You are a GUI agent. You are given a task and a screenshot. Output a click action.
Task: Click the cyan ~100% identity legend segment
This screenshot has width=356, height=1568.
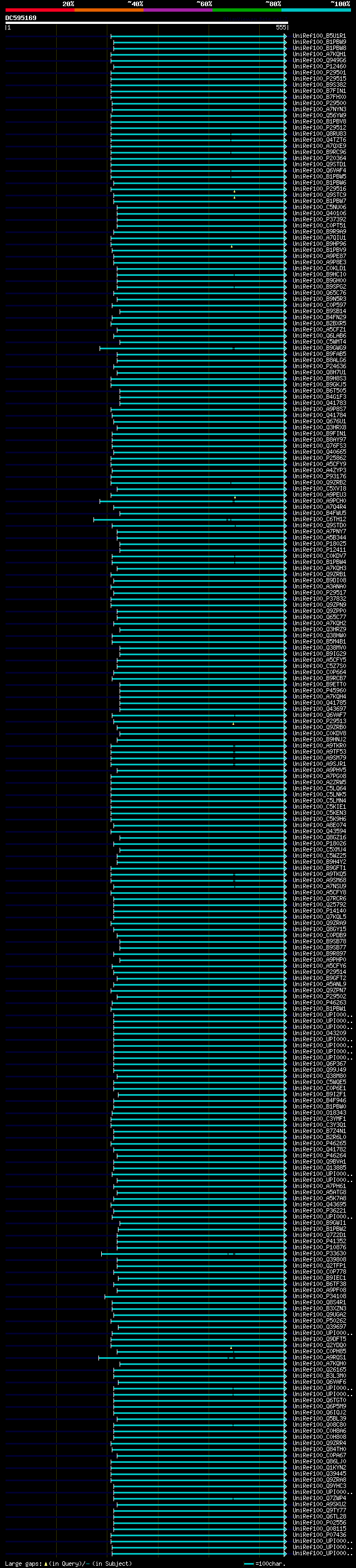click(x=316, y=10)
